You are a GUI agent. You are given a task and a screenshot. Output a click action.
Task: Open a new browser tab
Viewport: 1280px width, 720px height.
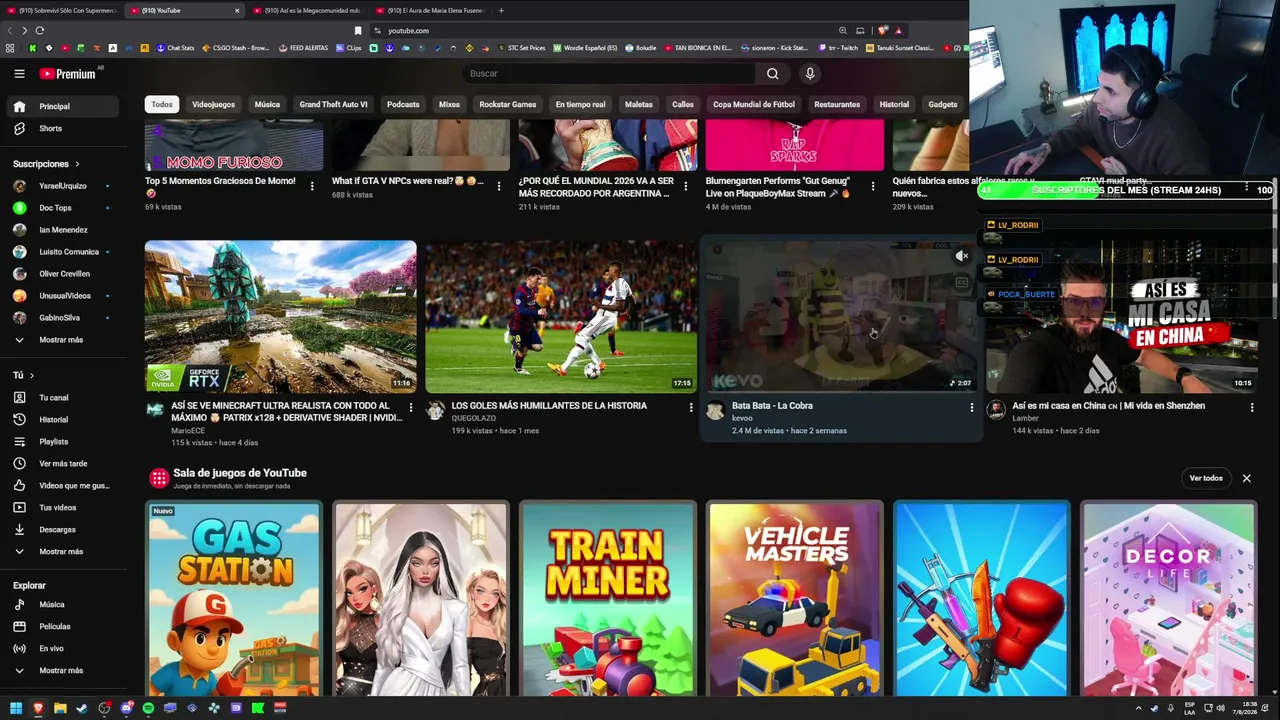point(501,10)
